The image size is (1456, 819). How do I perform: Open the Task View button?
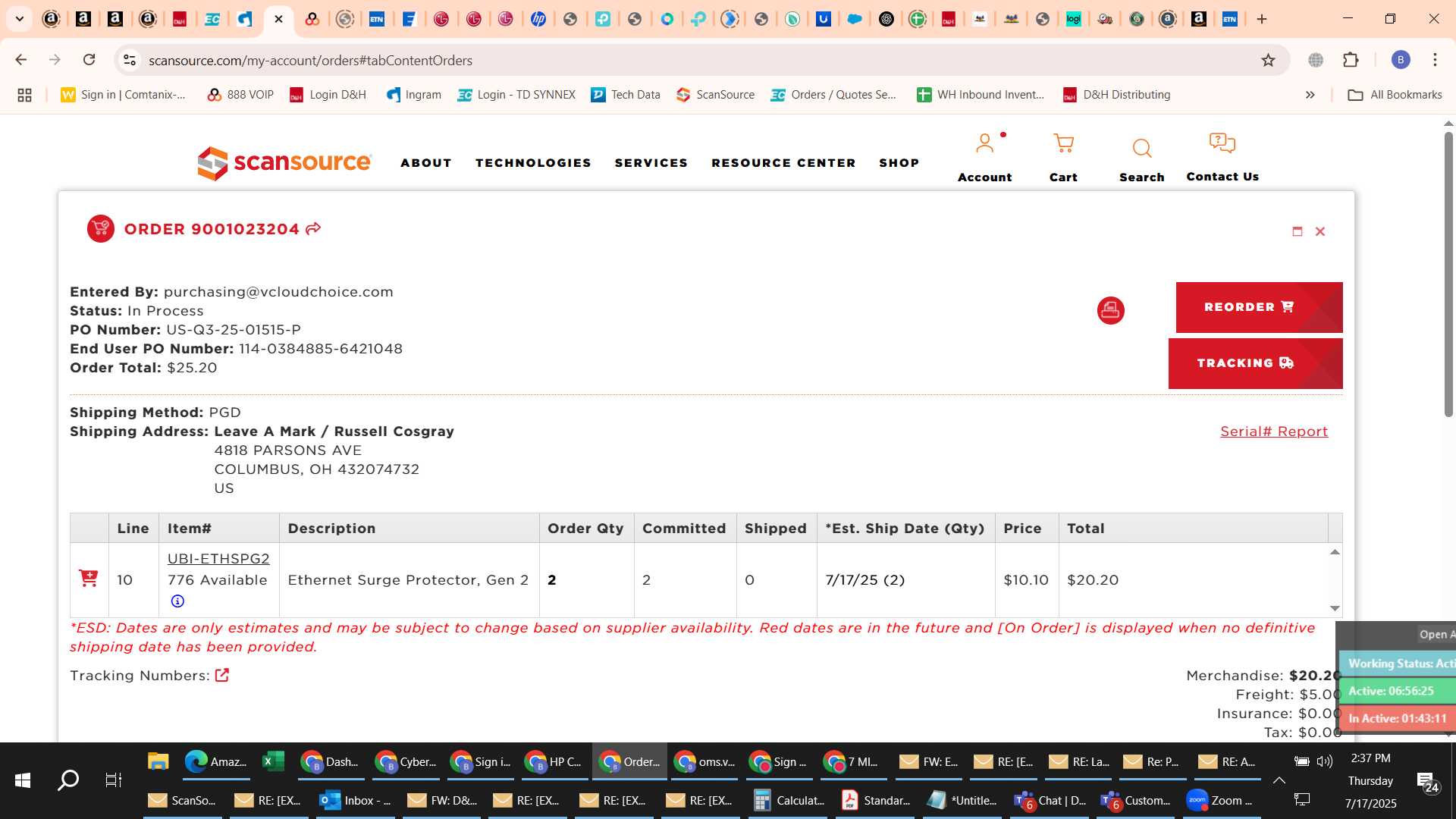pyautogui.click(x=113, y=780)
